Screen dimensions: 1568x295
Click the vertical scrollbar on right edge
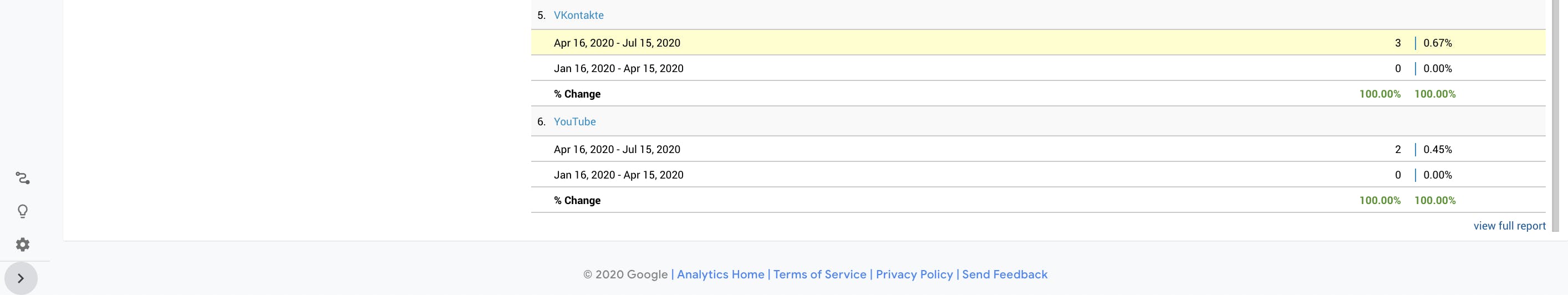[x=1555, y=115]
